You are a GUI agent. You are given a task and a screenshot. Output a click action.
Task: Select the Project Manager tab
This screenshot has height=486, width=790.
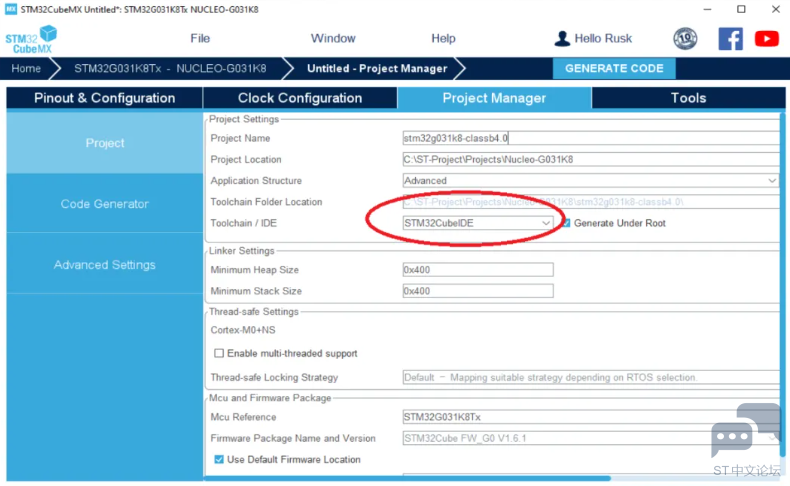click(494, 98)
